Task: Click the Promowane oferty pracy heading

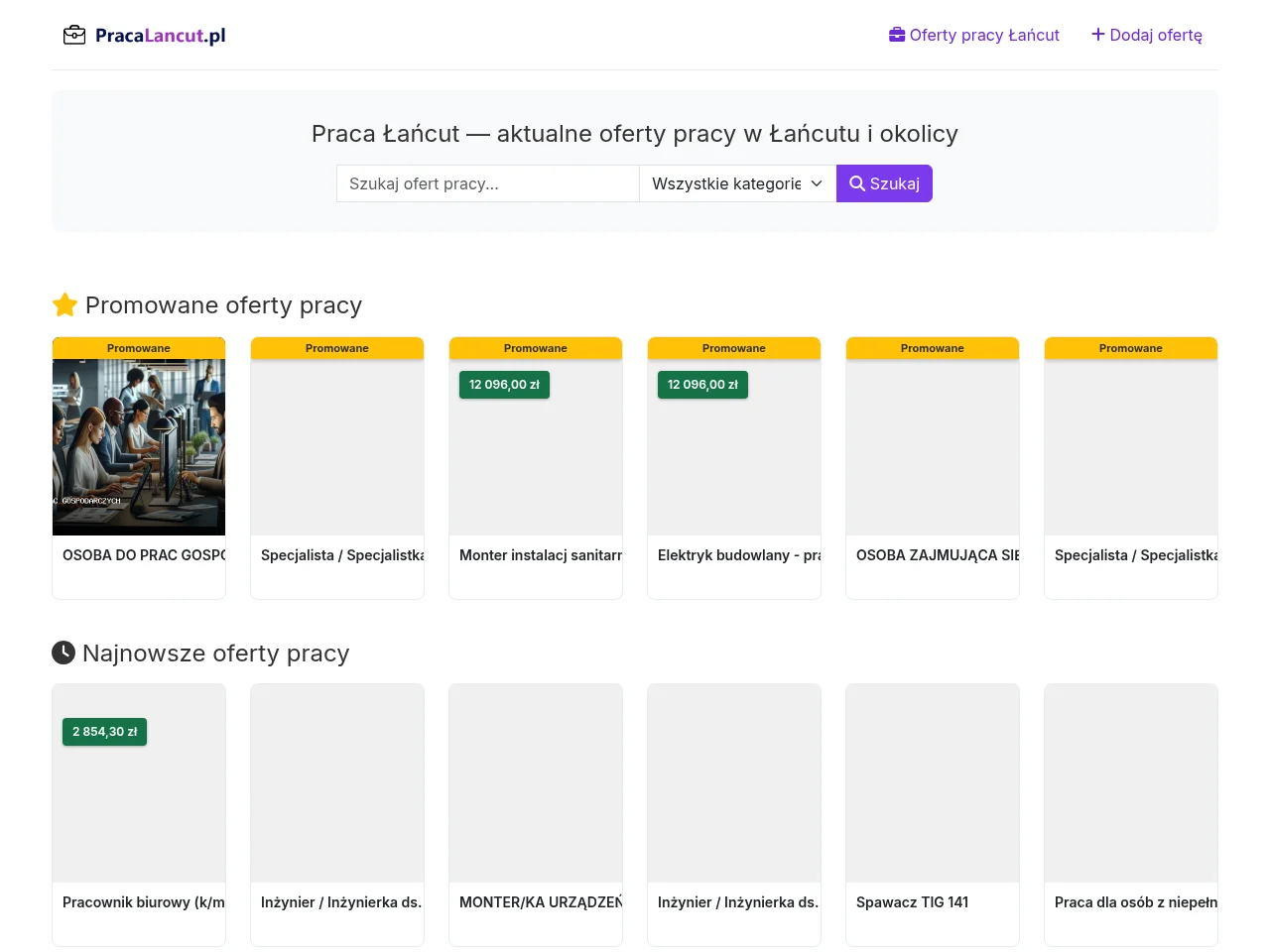Action: 223,304
